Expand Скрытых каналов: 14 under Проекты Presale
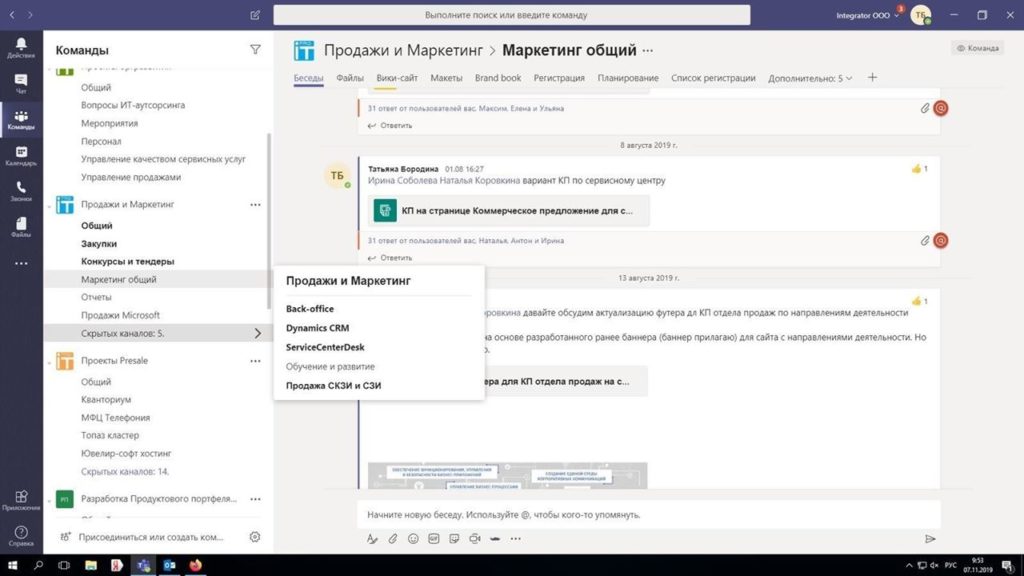The image size is (1024, 576). click(x=125, y=472)
